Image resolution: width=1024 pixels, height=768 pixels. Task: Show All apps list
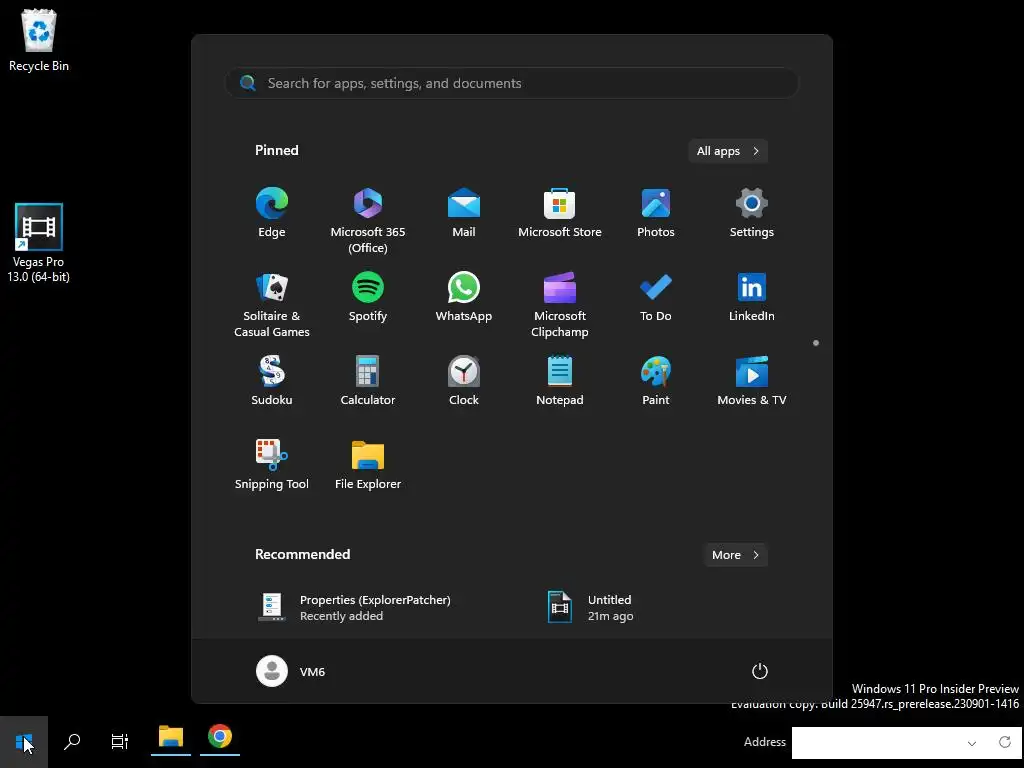[x=728, y=151]
